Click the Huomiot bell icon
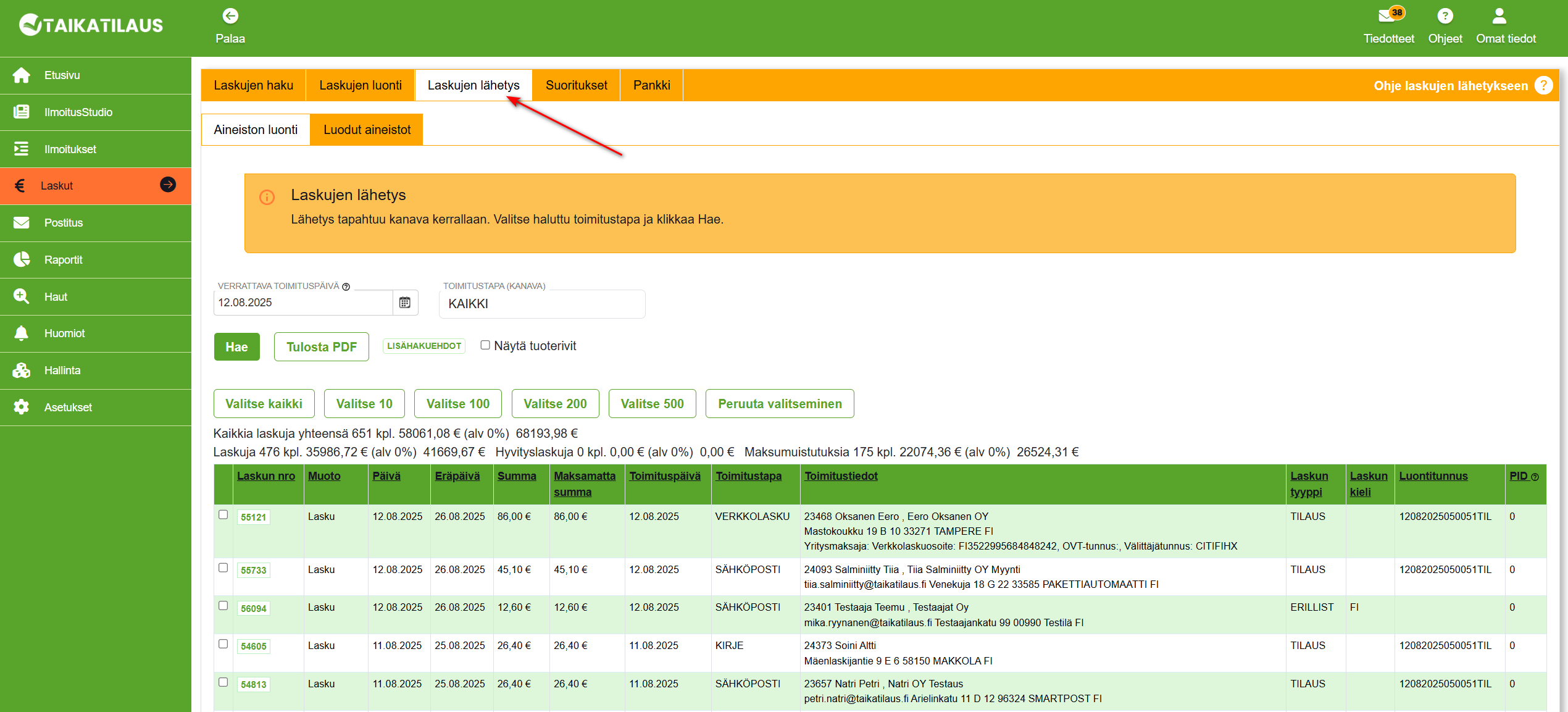1568x712 pixels. click(22, 333)
